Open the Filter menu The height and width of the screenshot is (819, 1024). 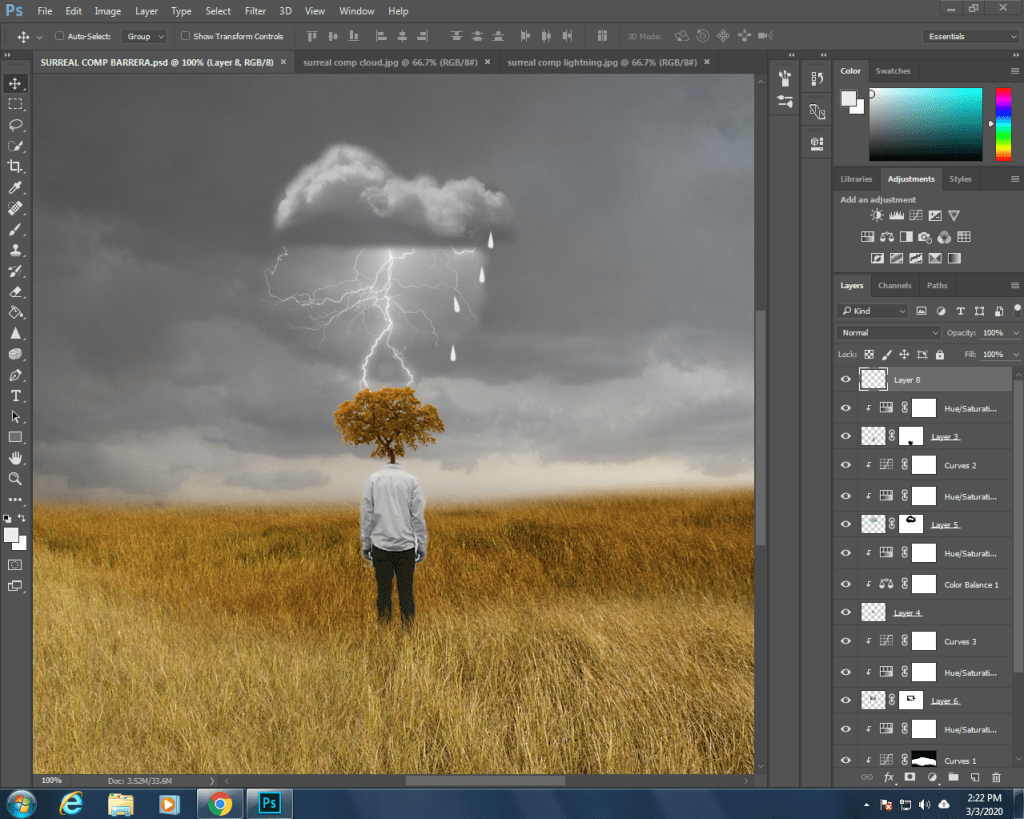(x=255, y=11)
